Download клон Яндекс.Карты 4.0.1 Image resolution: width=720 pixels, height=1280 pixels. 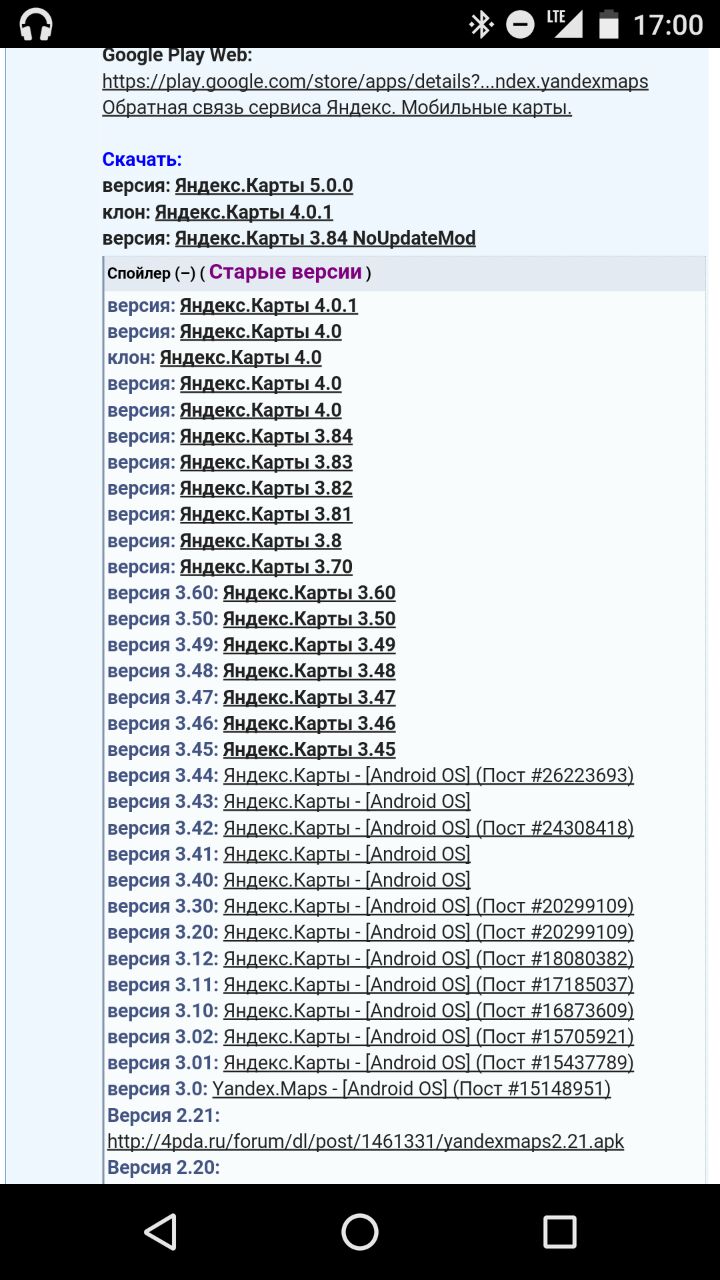(x=244, y=212)
